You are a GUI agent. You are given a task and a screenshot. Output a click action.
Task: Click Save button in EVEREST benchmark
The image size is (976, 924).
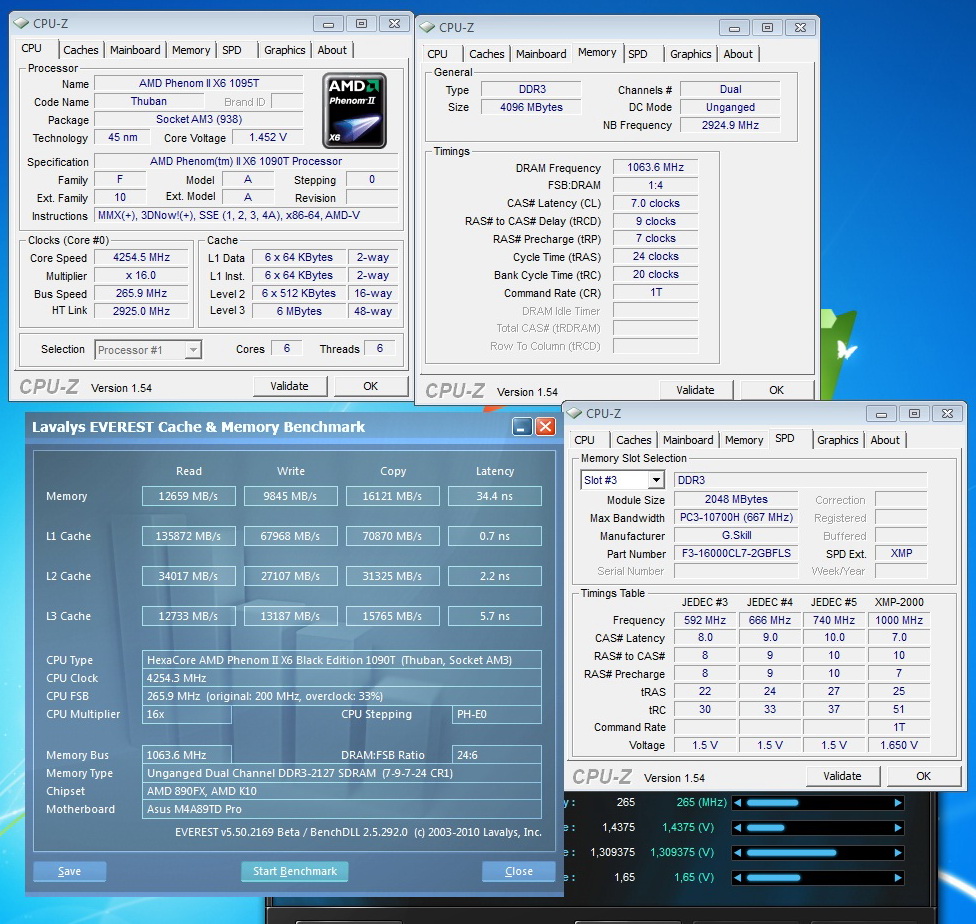click(69, 871)
